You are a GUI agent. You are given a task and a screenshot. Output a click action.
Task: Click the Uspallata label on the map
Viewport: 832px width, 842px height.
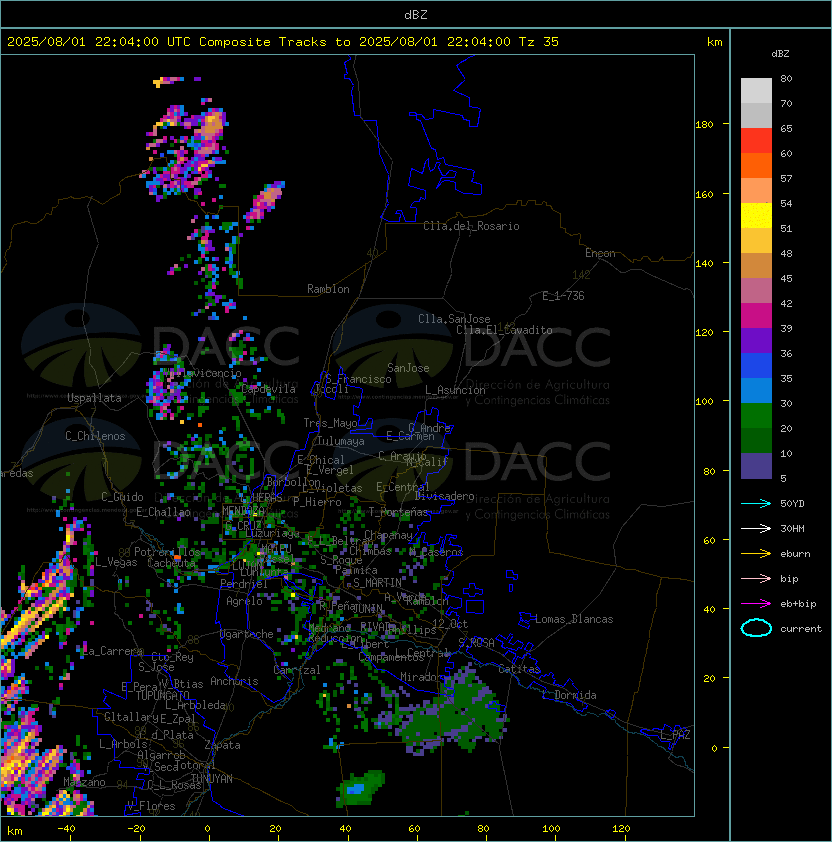pyautogui.click(x=94, y=398)
